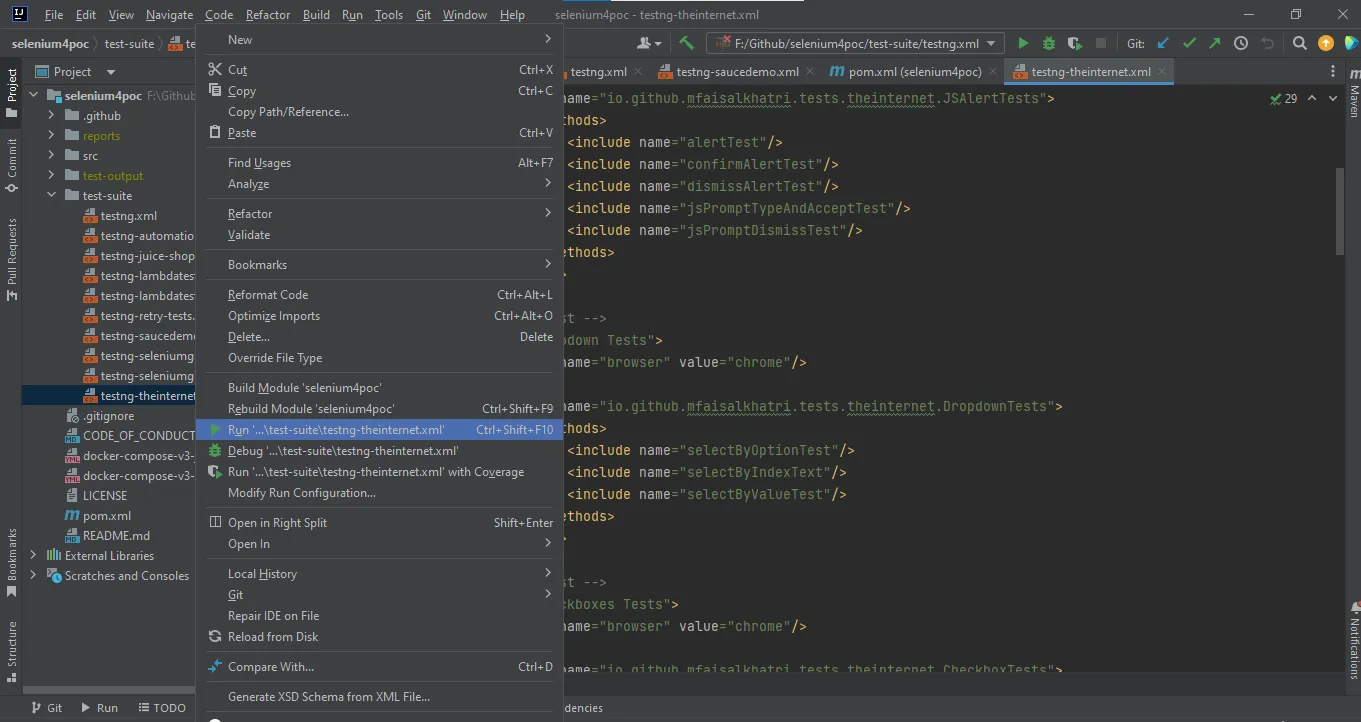Select Reload from Disk menu entry
The width and height of the screenshot is (1361, 722).
[379, 637]
